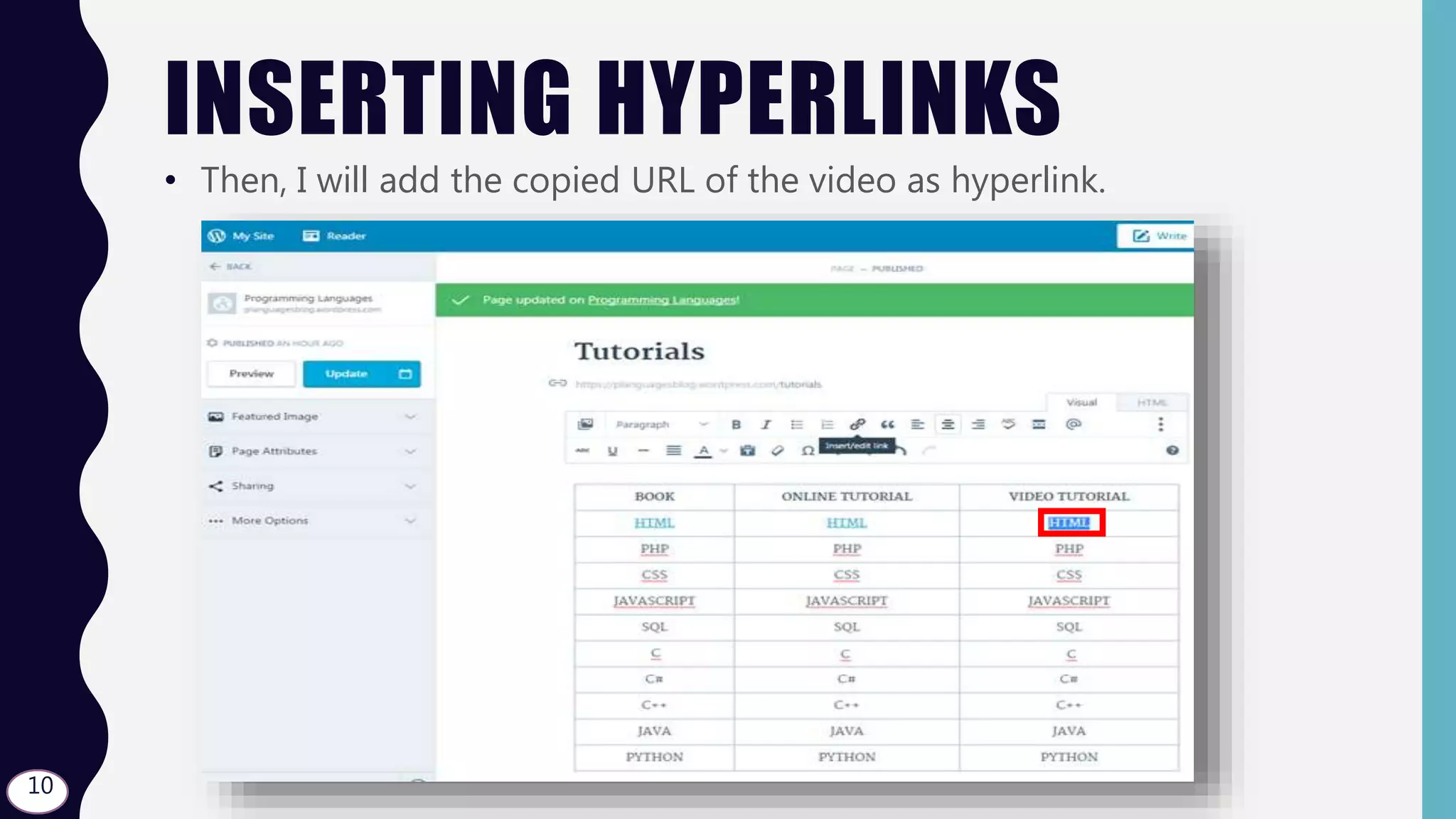Click PHP in the BOOK column
The width and height of the screenshot is (1456, 819).
tap(654, 549)
